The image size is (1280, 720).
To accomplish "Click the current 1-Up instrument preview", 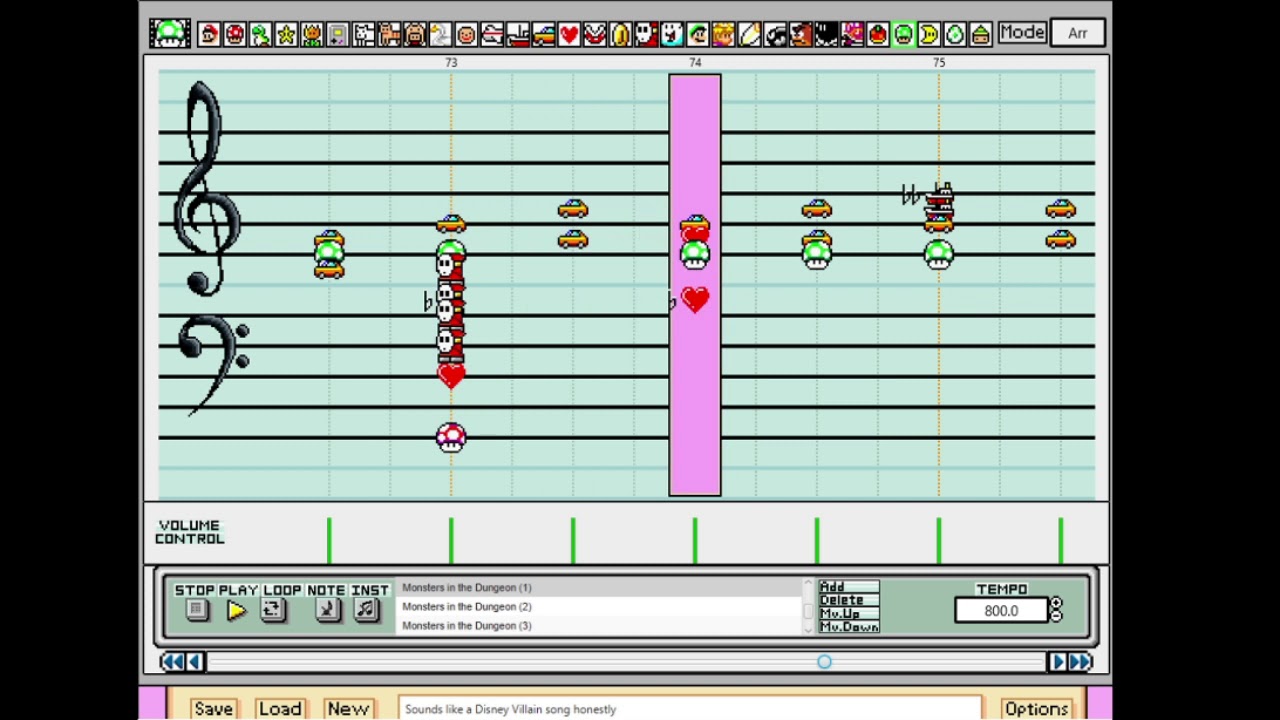I will 170,33.
